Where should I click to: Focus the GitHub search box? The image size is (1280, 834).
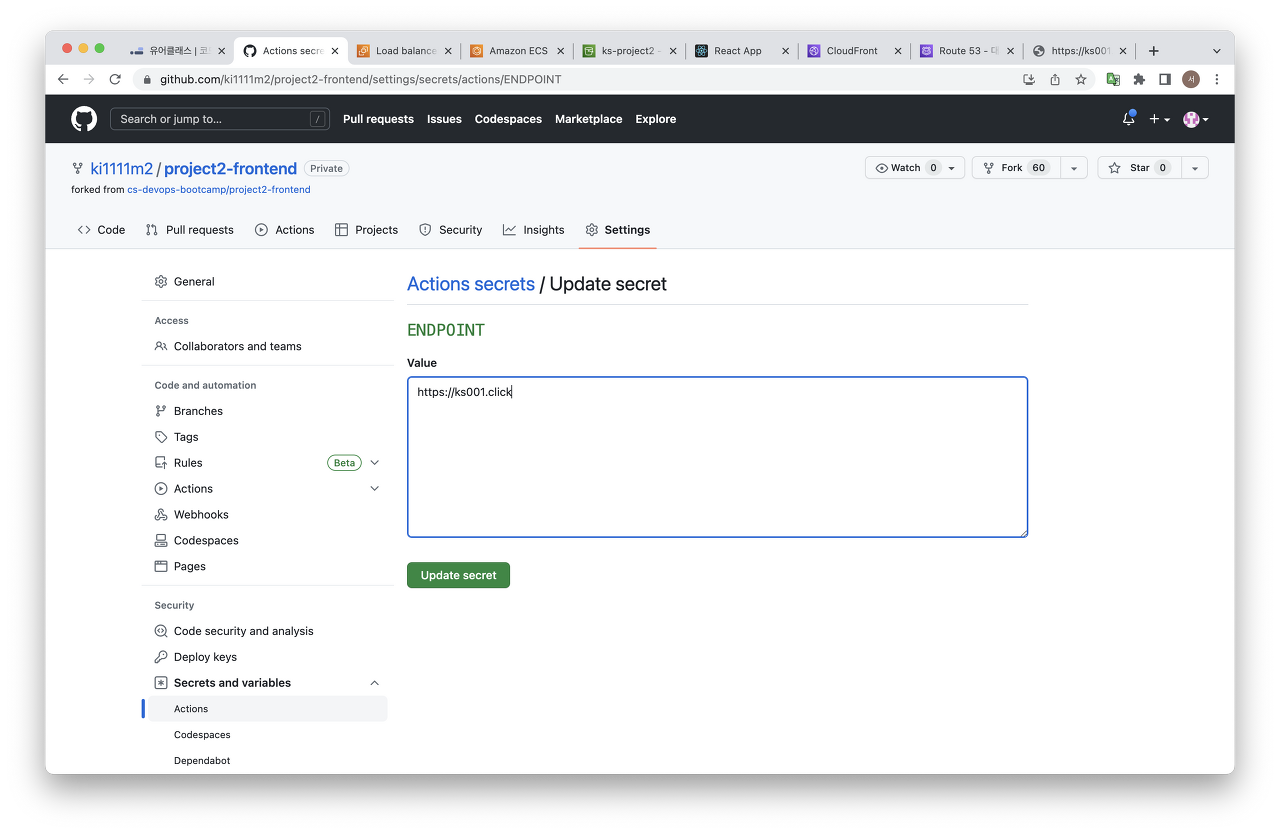point(220,119)
